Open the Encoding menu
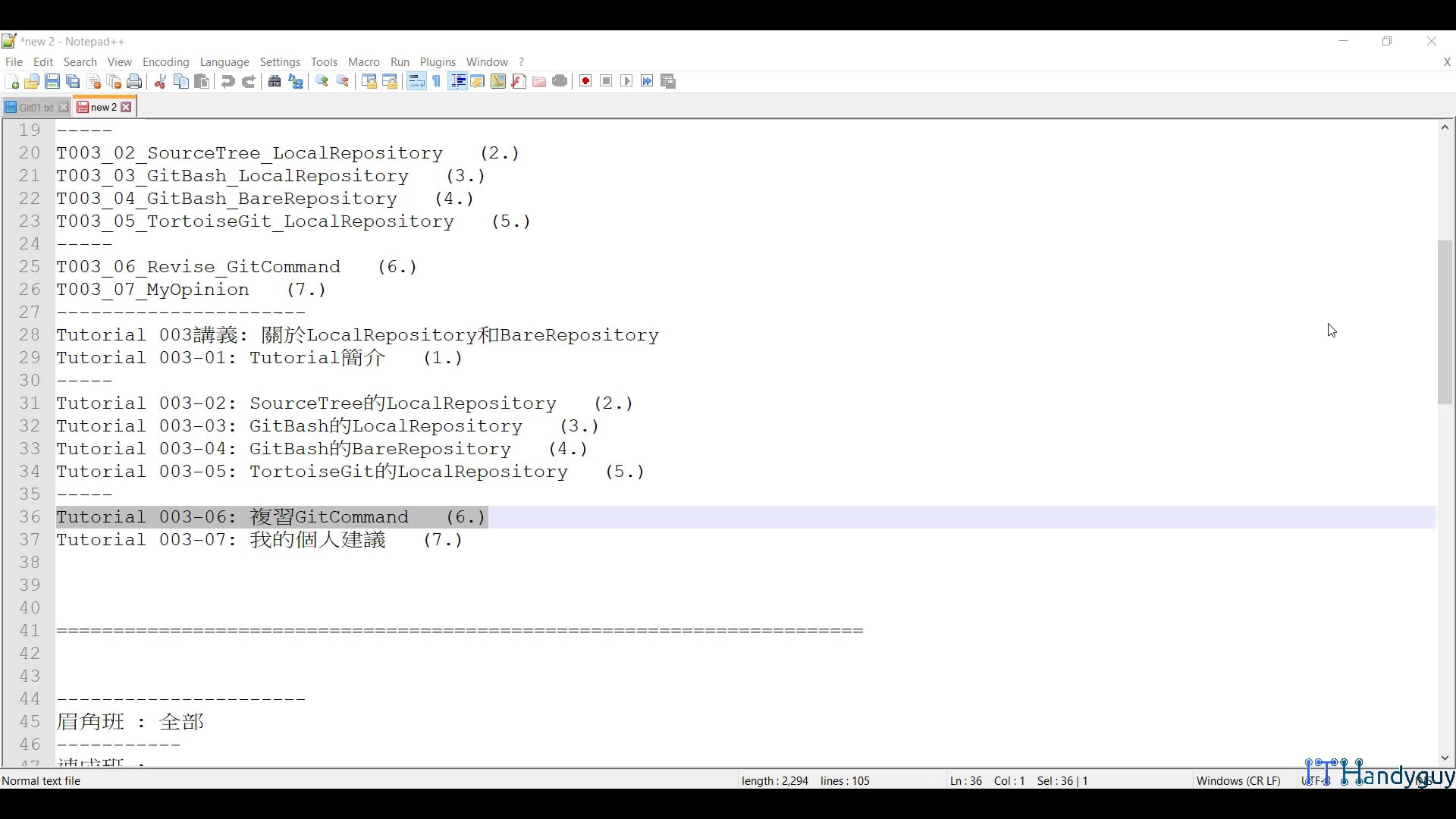The width and height of the screenshot is (1456, 819). (x=165, y=62)
